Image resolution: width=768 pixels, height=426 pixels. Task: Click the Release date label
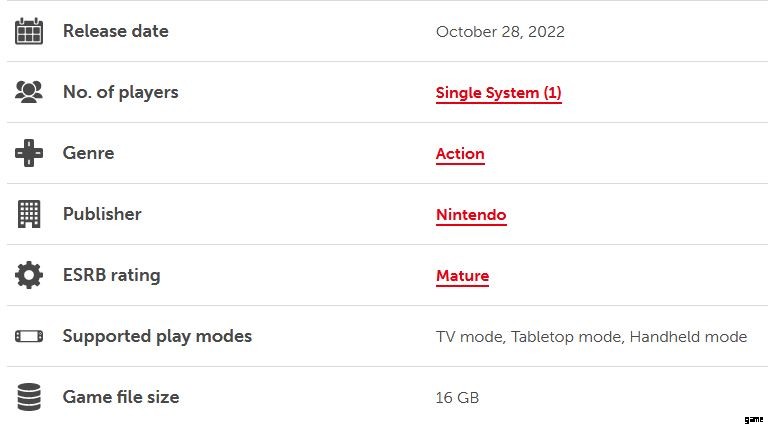115,31
